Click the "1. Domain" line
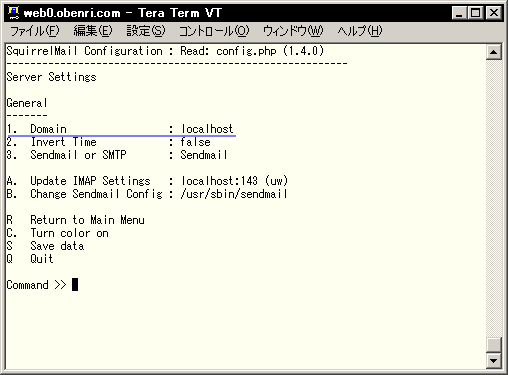 click(x=120, y=129)
